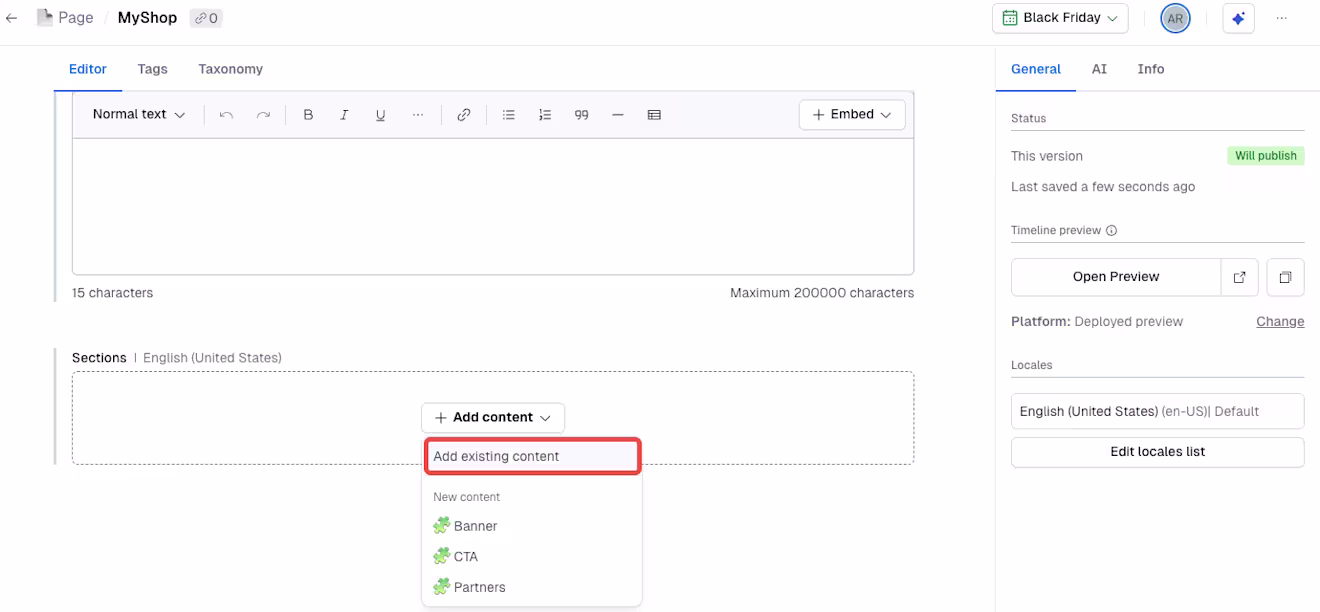Open the more options ellipsis in header

pos(1282,18)
